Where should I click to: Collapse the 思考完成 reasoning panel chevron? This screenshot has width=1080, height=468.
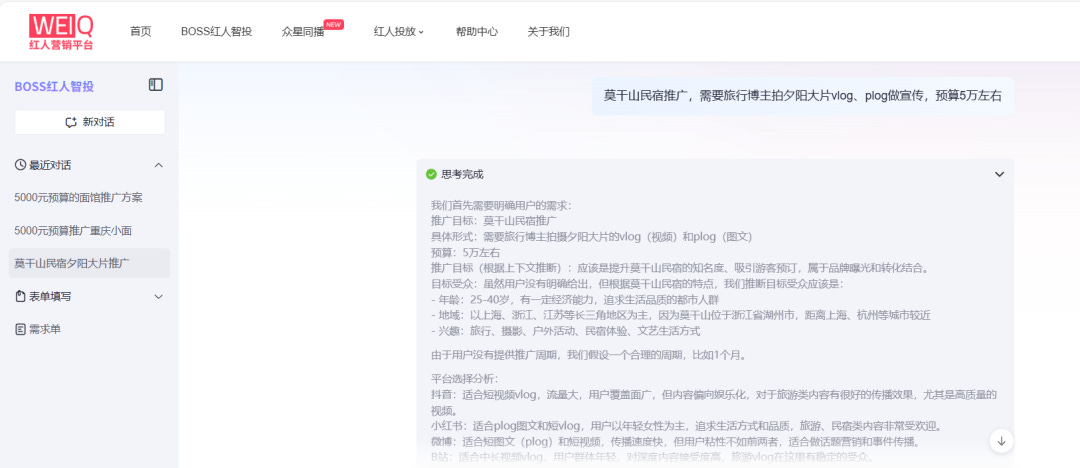click(x=999, y=174)
